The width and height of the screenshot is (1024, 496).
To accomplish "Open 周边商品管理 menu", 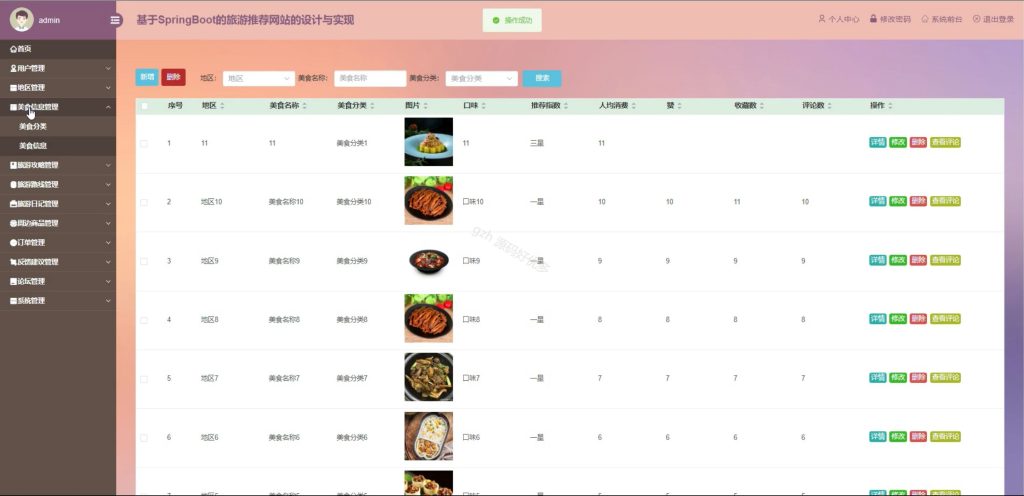I will 58,223.
